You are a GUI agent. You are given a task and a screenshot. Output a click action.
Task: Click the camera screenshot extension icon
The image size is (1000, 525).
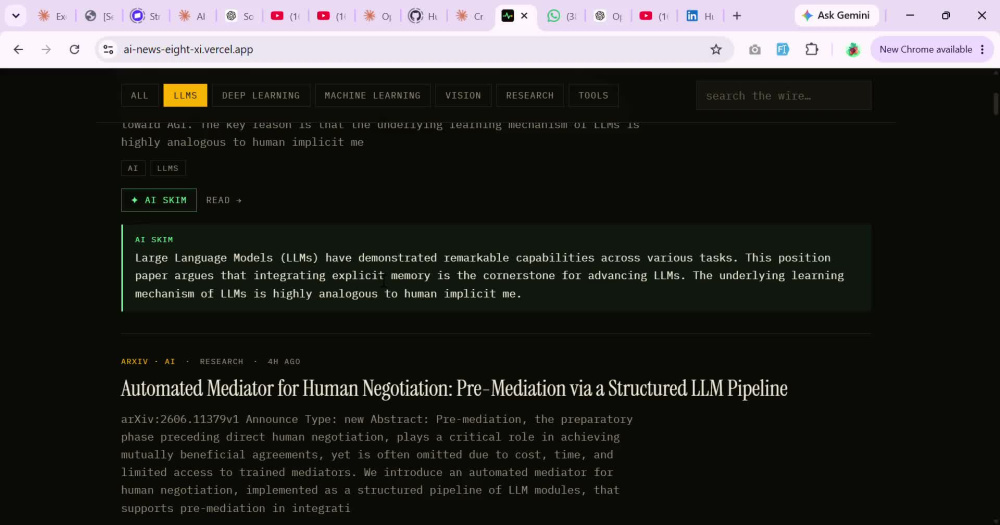(x=754, y=49)
